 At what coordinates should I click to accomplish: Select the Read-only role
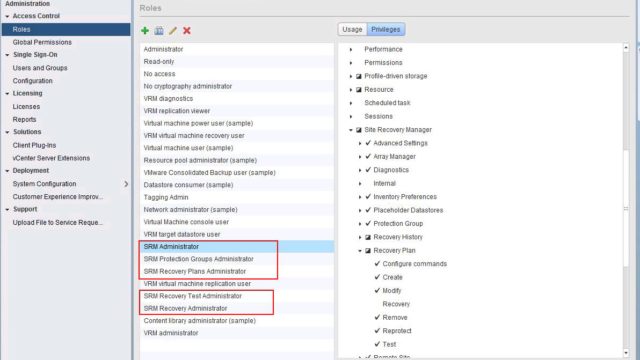[x=237, y=61]
